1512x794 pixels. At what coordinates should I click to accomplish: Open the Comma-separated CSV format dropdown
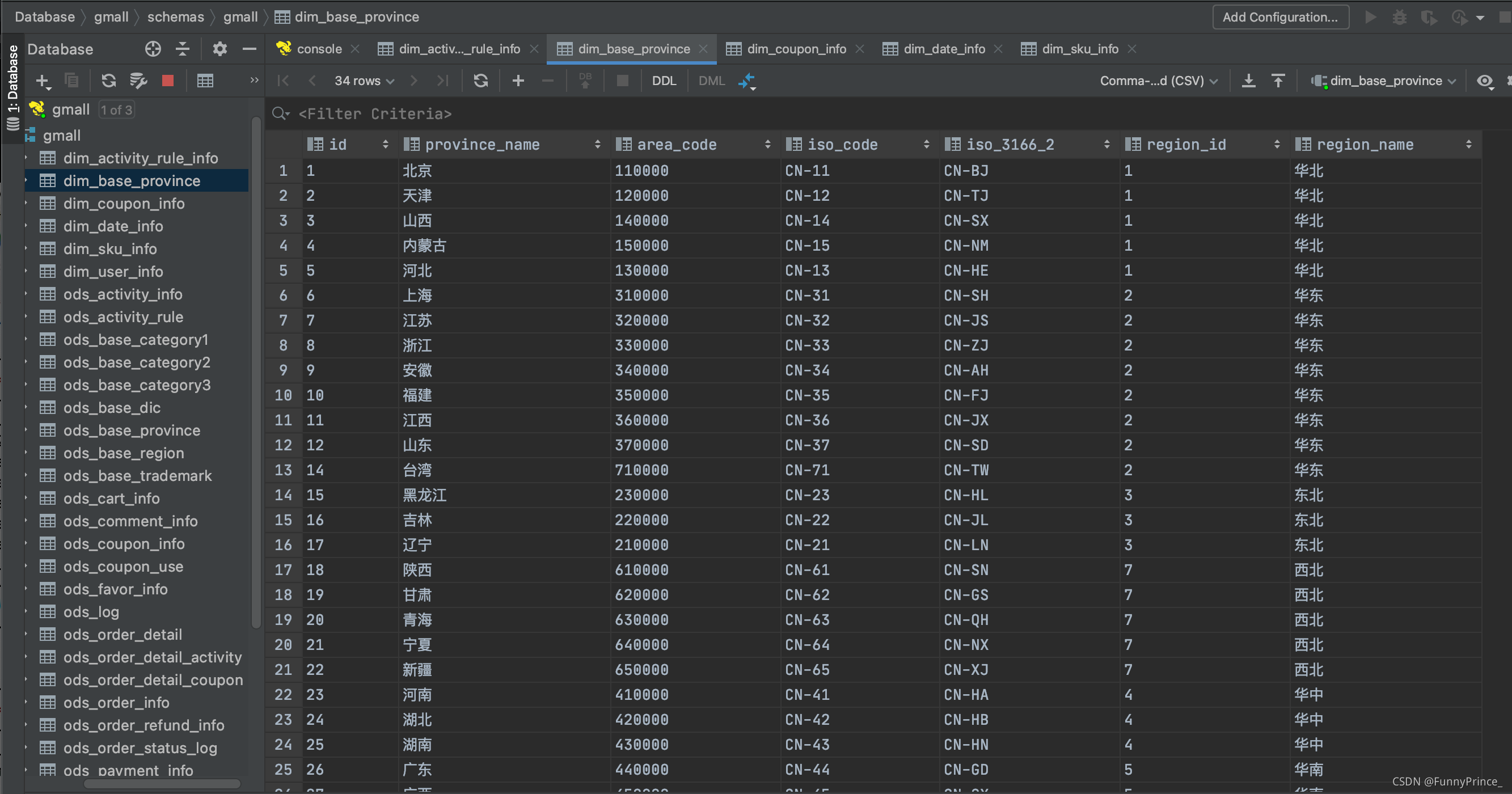1159,81
